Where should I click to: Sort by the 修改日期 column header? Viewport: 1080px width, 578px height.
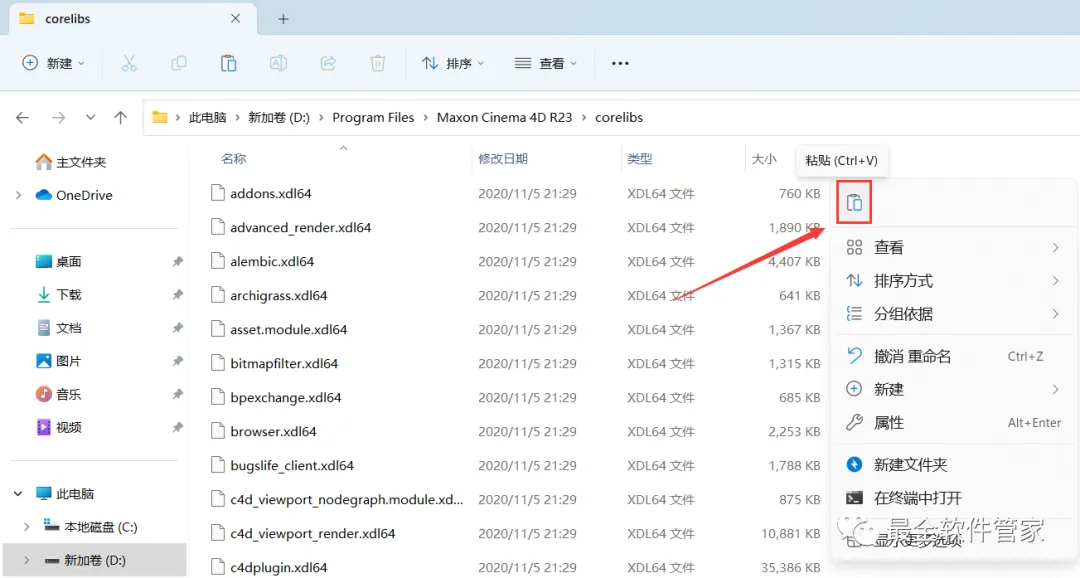click(x=503, y=159)
